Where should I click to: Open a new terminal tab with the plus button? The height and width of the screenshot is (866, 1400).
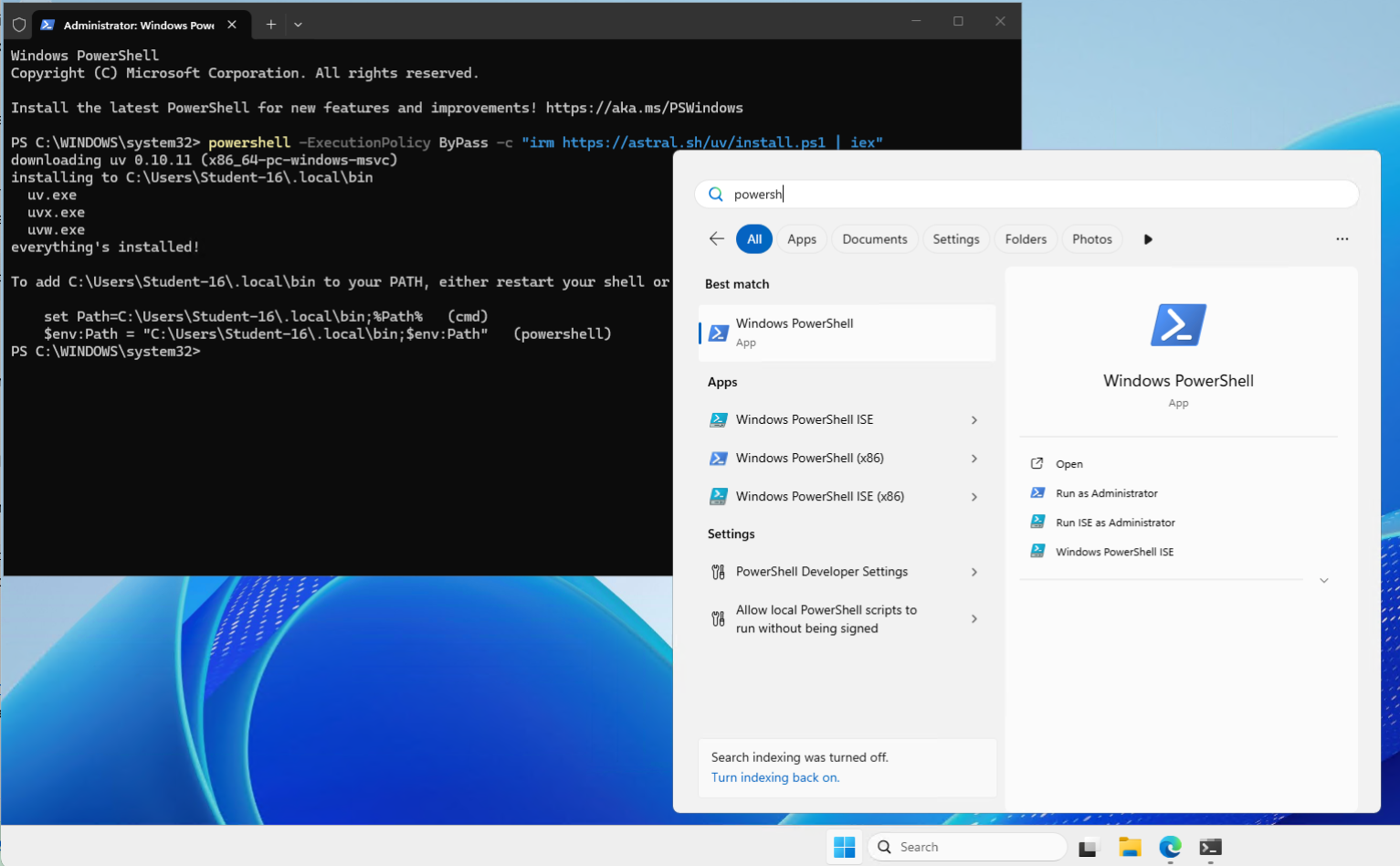[270, 25]
